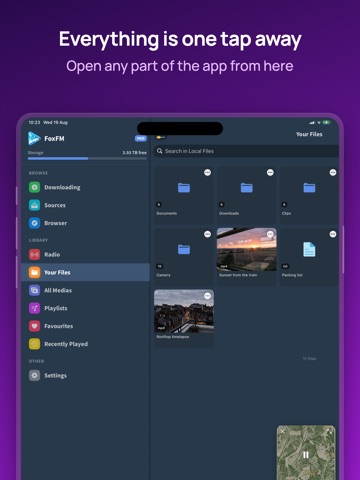Open more options for Sunset video

(x=270, y=234)
